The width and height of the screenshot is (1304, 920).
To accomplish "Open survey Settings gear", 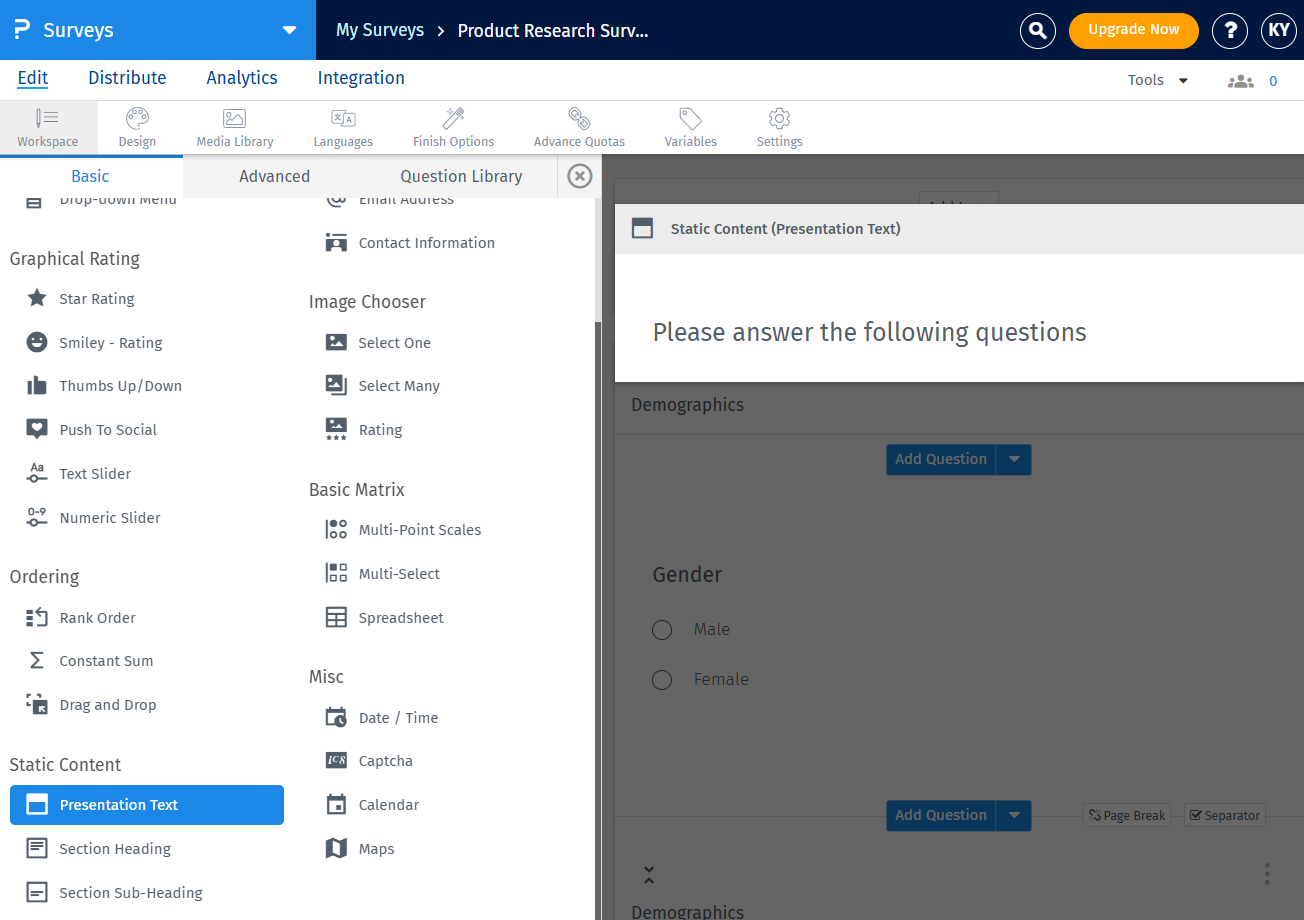I will (779, 128).
